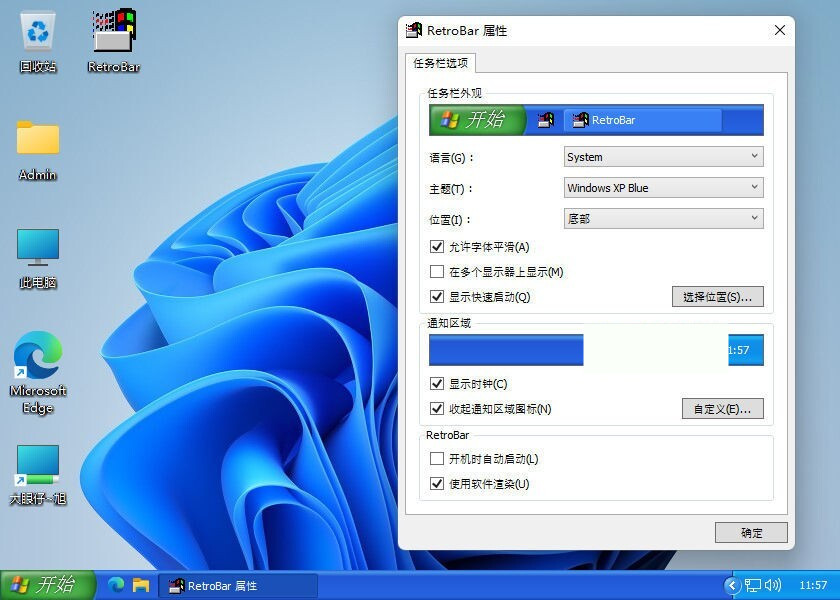This screenshot has height=600, width=840.
Task: Click the 选择位置(S)... button
Action: click(717, 297)
